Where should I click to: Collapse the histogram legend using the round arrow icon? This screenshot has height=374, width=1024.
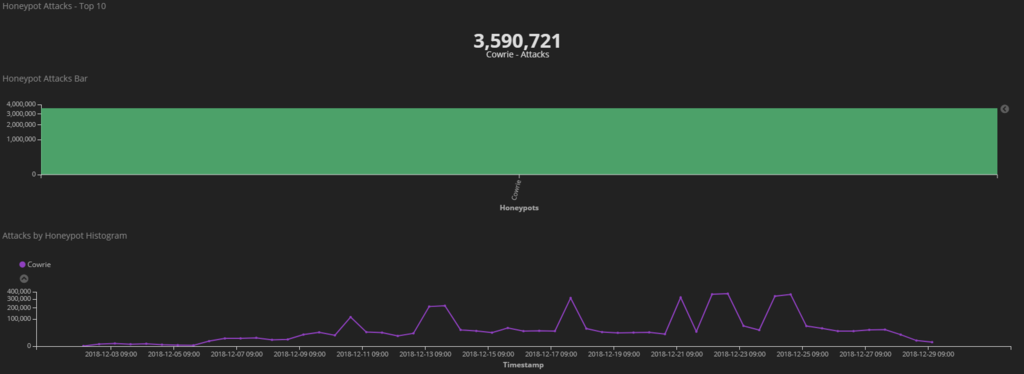[24, 279]
